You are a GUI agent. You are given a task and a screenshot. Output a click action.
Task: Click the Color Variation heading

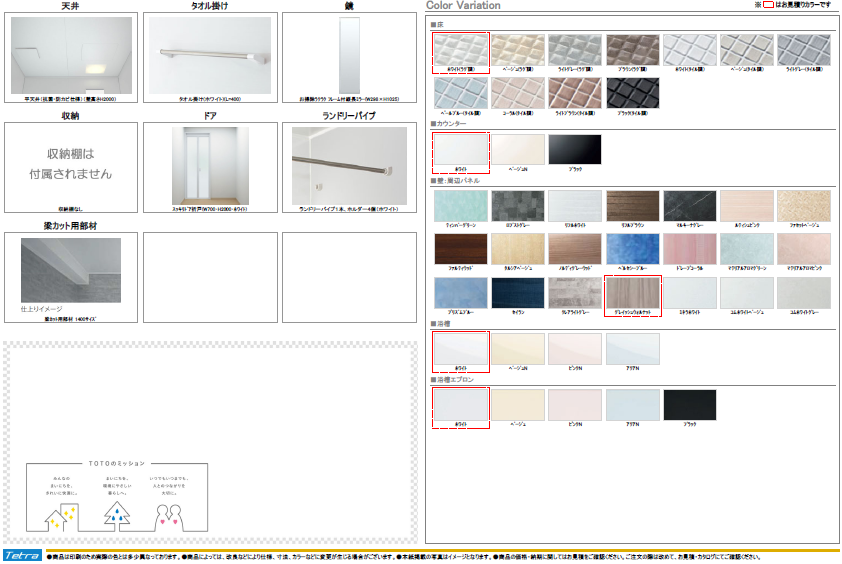pyautogui.click(x=464, y=6)
